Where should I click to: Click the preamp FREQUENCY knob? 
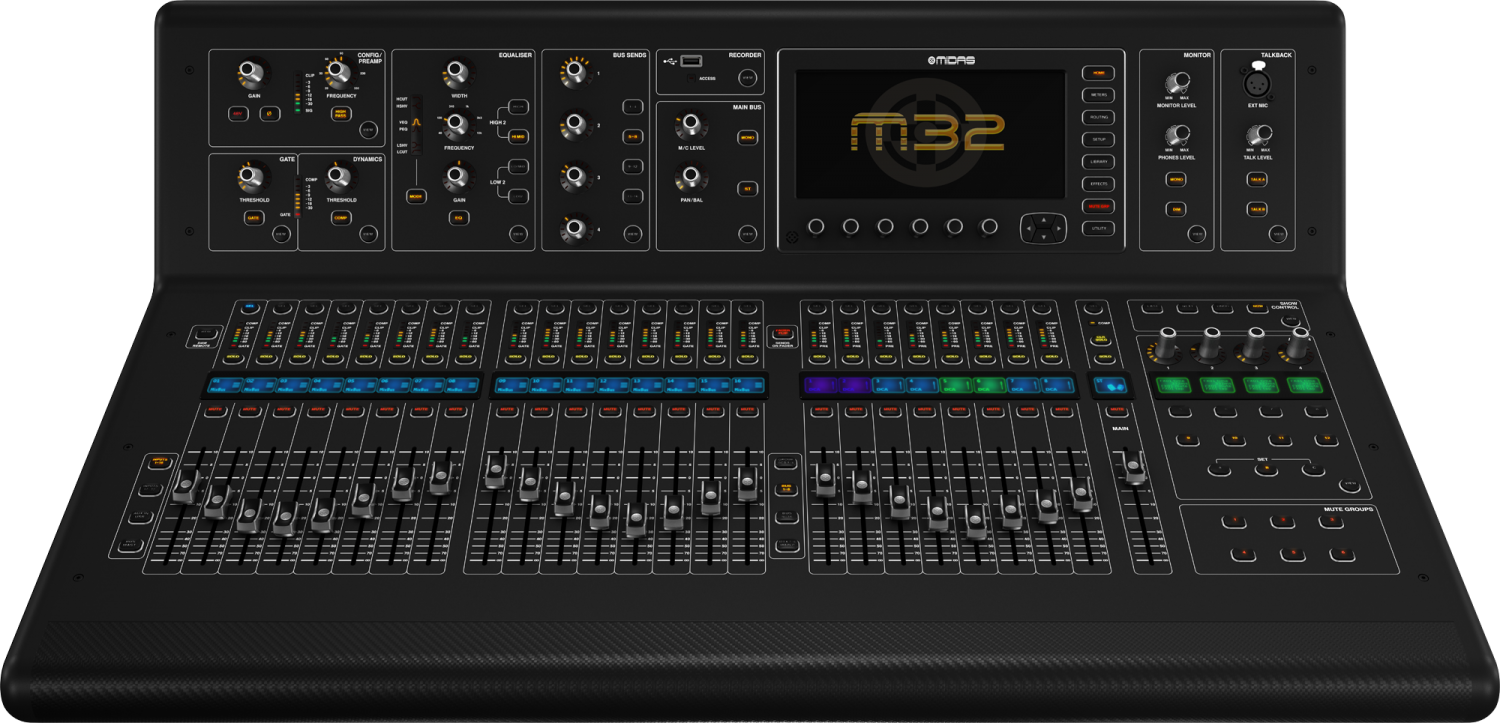(340, 74)
